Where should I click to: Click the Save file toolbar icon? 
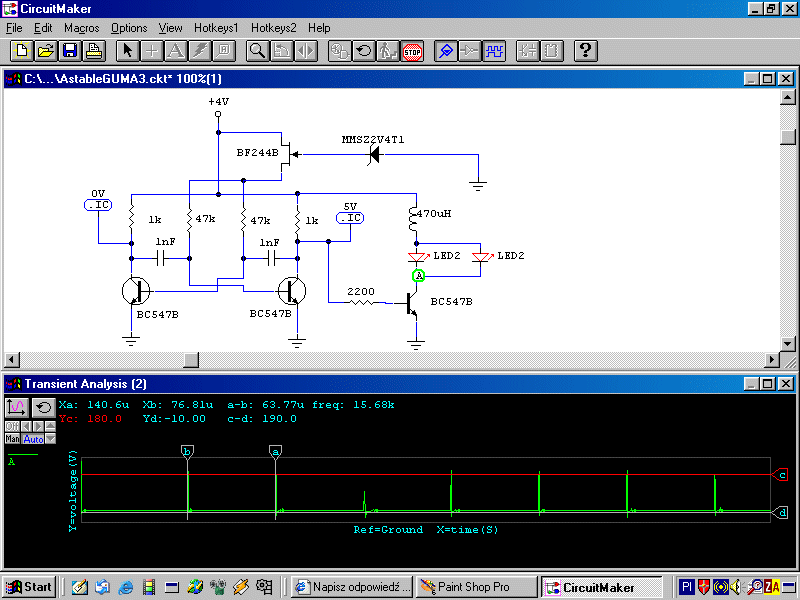(70, 51)
